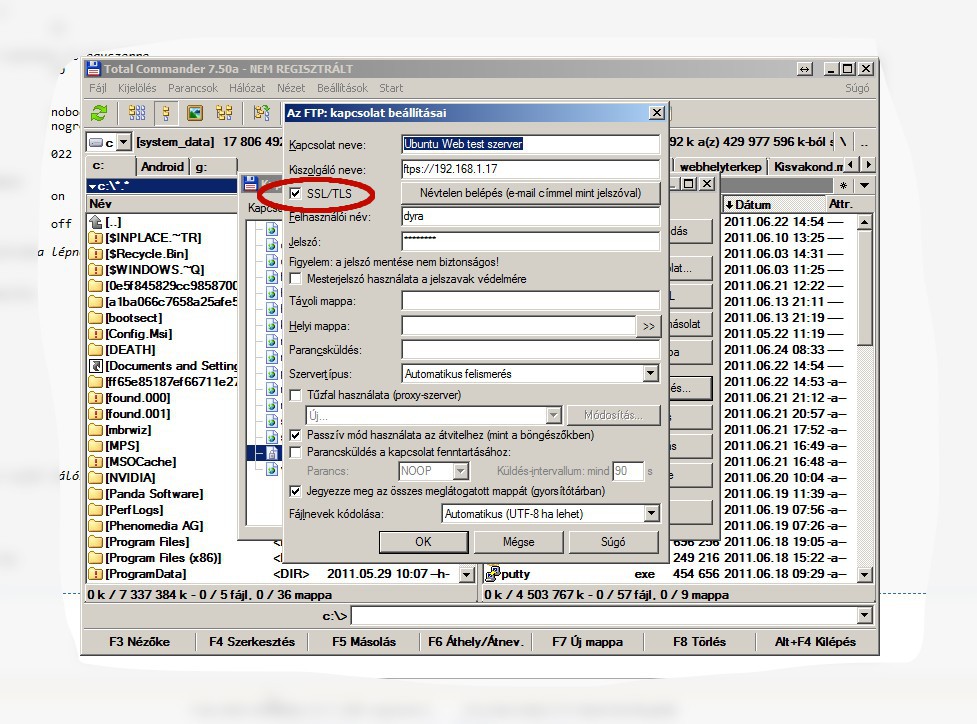The height and width of the screenshot is (724, 977).
Task: Expand the Szervertípus combo box
Action: tap(651, 373)
